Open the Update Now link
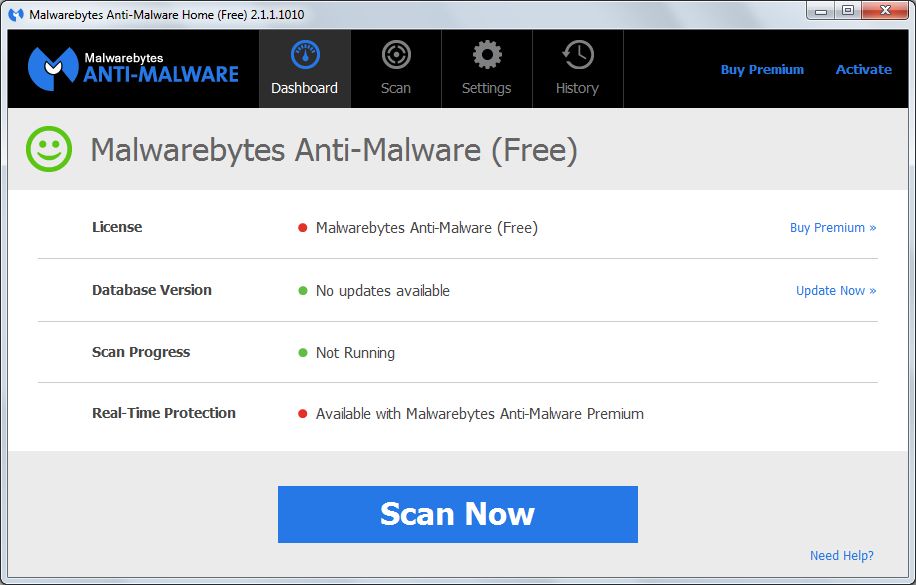Image resolution: width=916 pixels, height=585 pixels. coord(835,290)
